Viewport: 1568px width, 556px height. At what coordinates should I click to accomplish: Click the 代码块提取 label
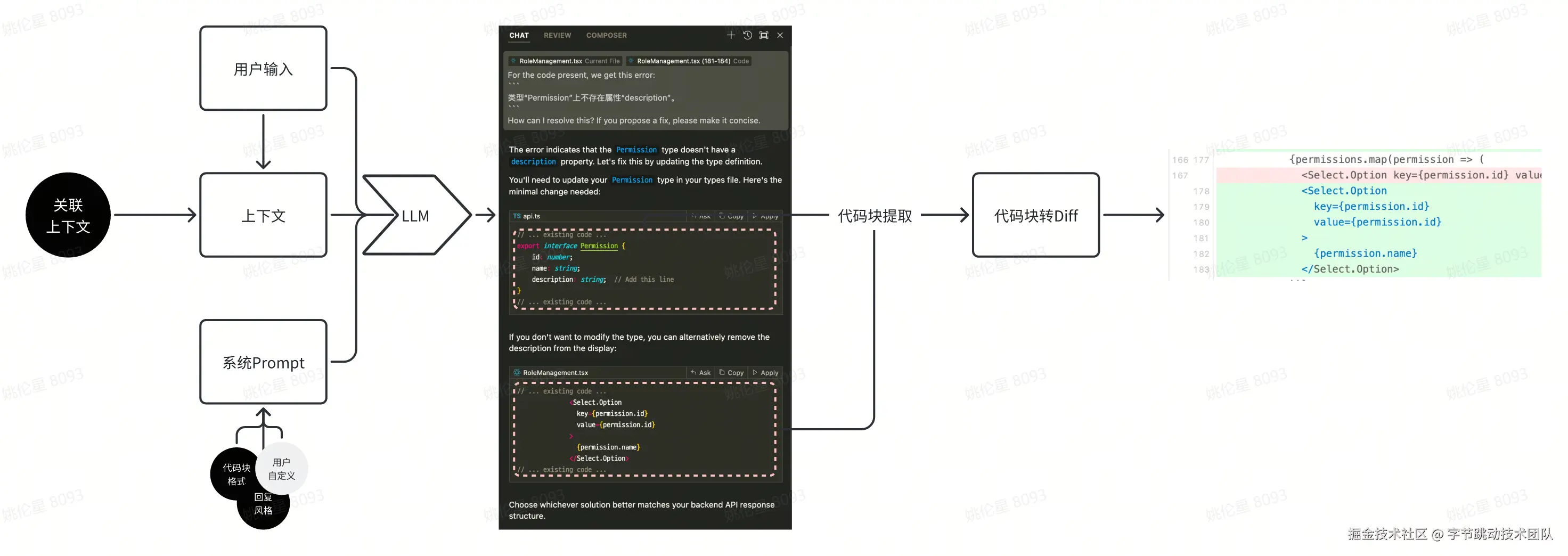click(875, 215)
